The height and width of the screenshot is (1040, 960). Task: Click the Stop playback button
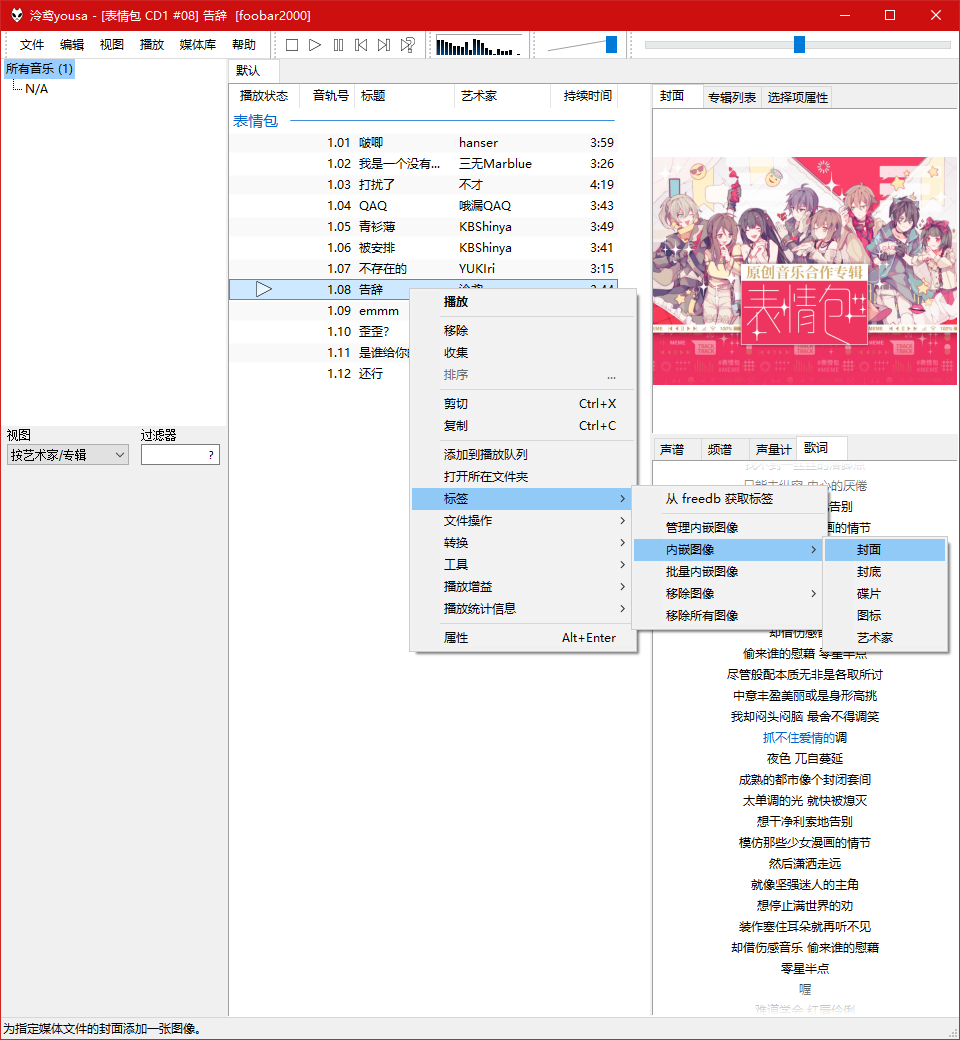(292, 45)
